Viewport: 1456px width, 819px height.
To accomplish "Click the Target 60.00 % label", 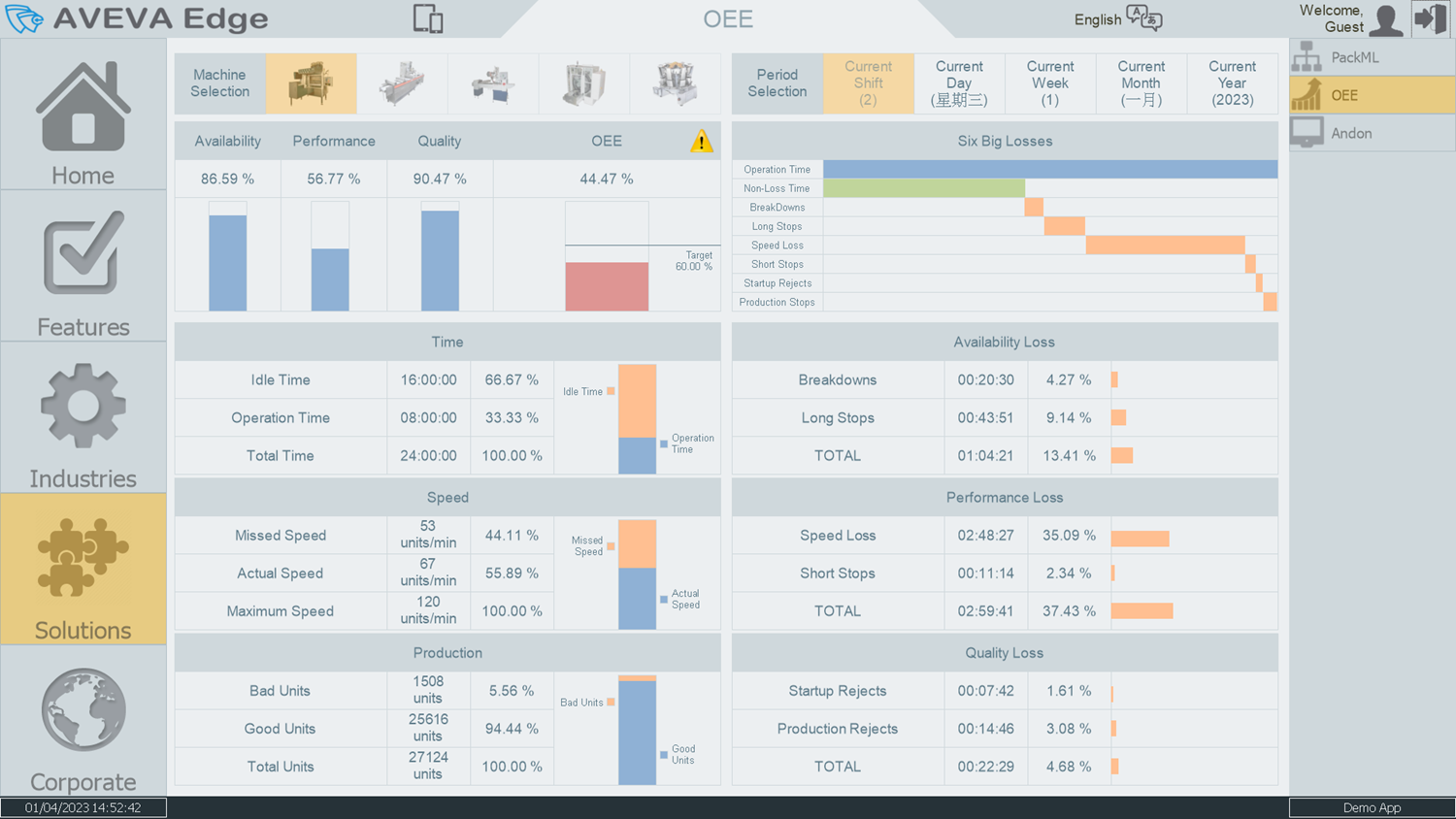I will pyautogui.click(x=695, y=261).
